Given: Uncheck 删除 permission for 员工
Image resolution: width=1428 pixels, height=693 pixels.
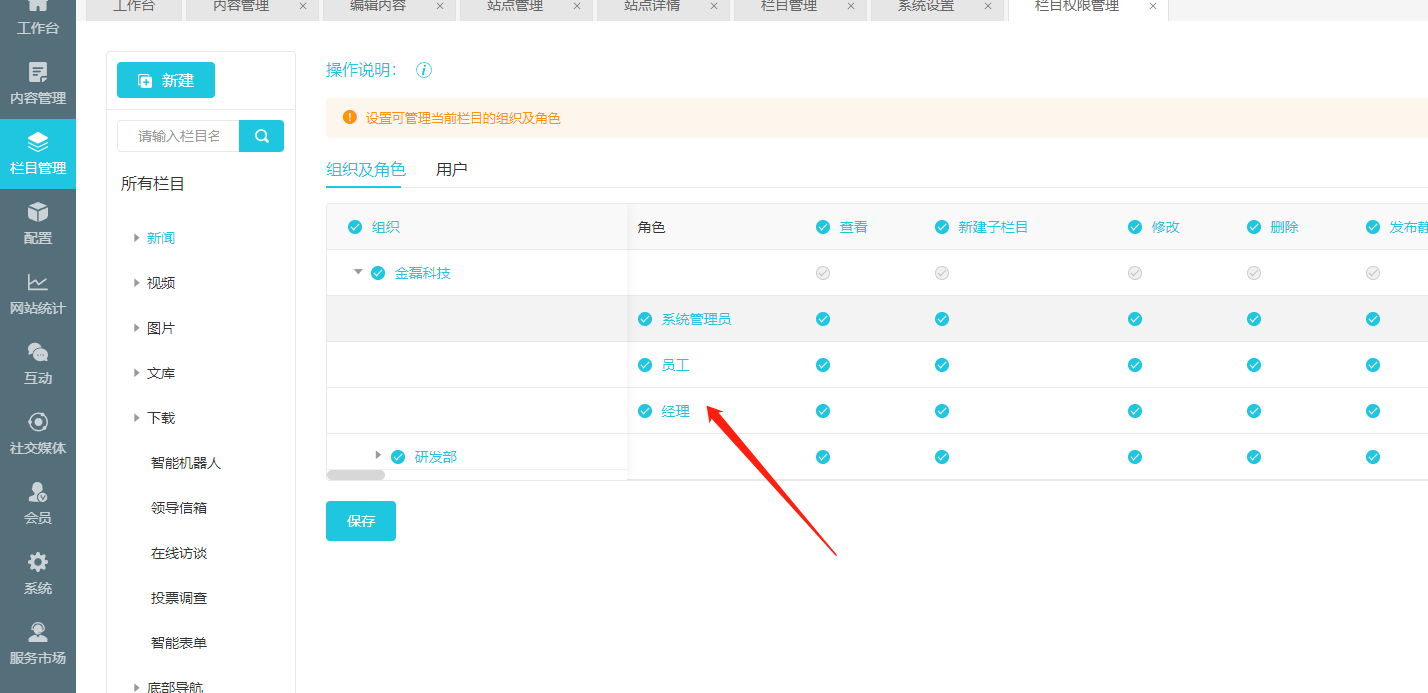Looking at the screenshot, I should (1254, 365).
